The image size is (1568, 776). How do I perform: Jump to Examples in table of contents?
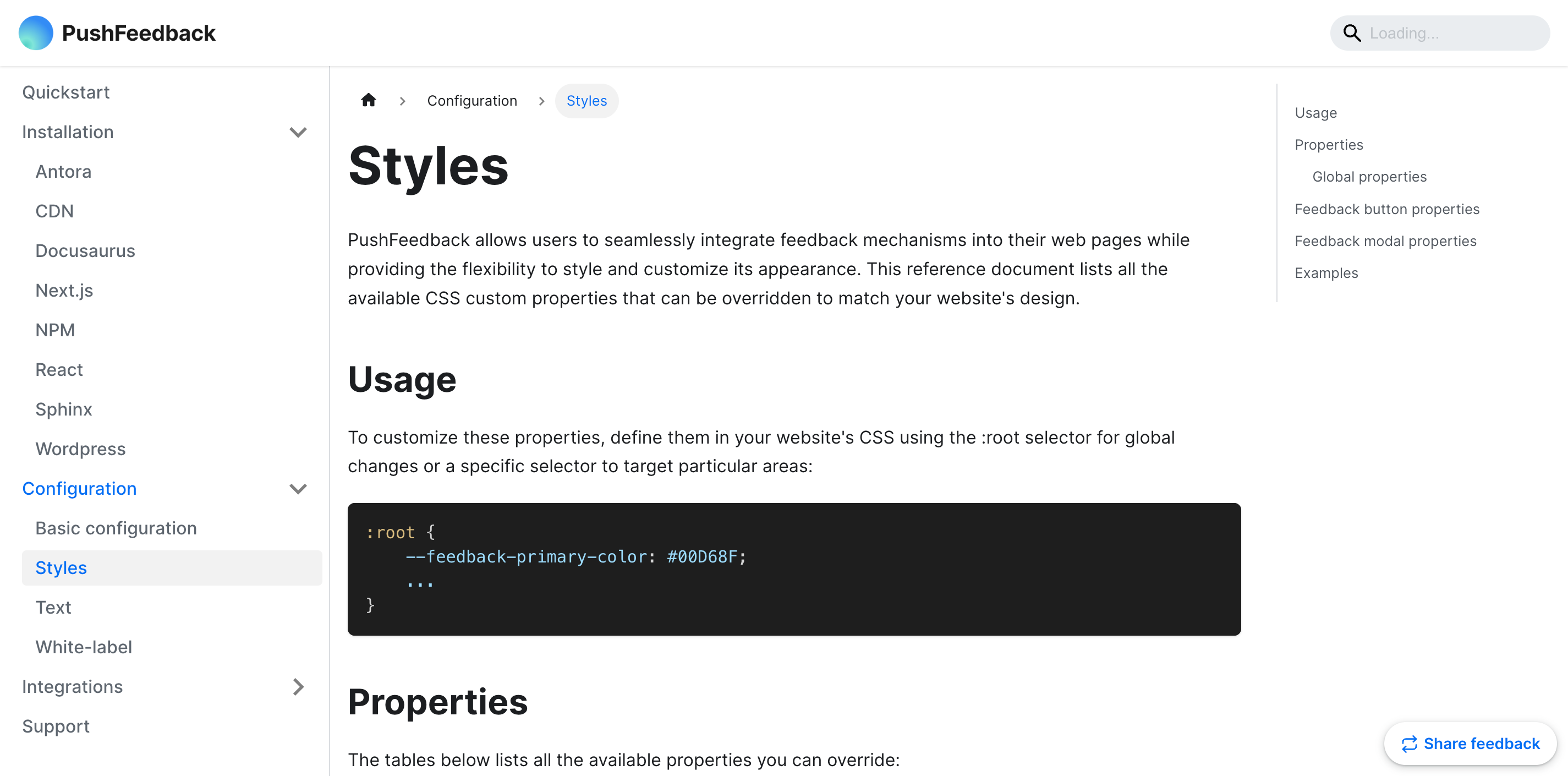pos(1326,273)
